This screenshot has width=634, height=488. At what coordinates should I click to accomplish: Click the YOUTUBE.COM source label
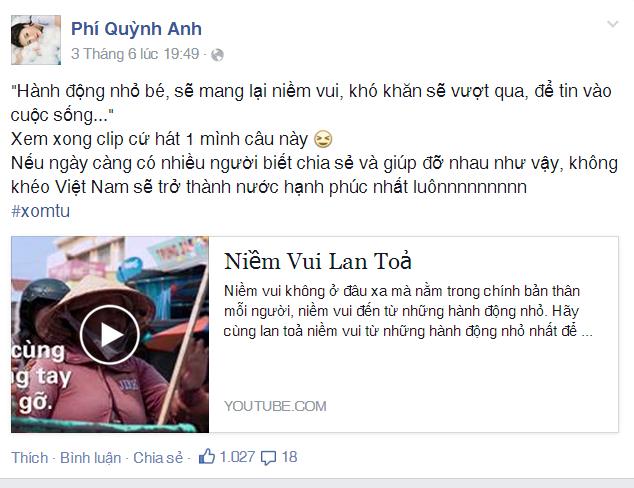point(275,406)
